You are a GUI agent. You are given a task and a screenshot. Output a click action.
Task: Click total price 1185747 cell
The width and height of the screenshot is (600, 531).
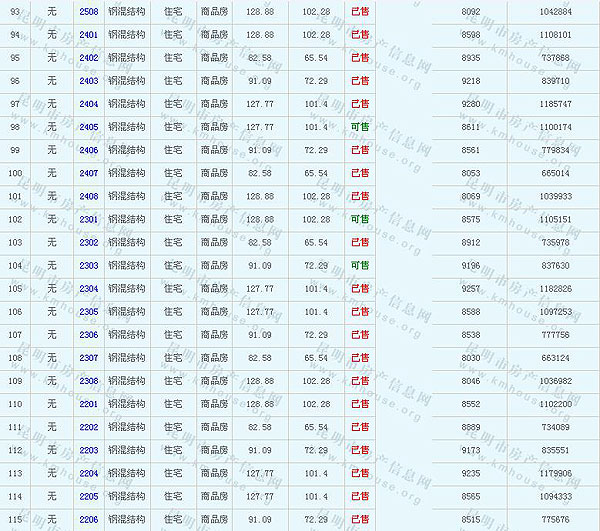tap(554, 104)
